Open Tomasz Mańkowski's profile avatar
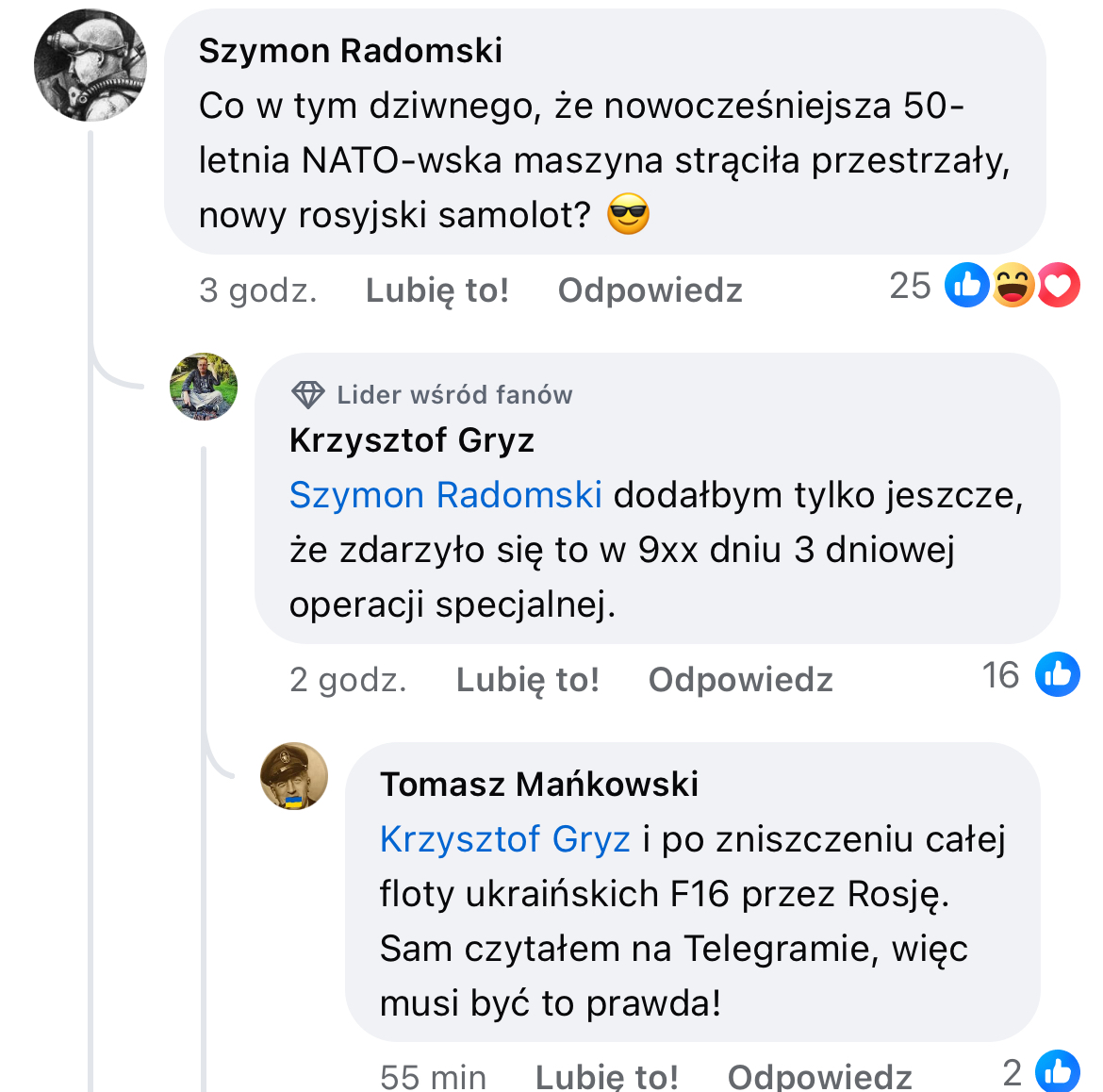This screenshot has width=1103, height=1092. click(294, 776)
